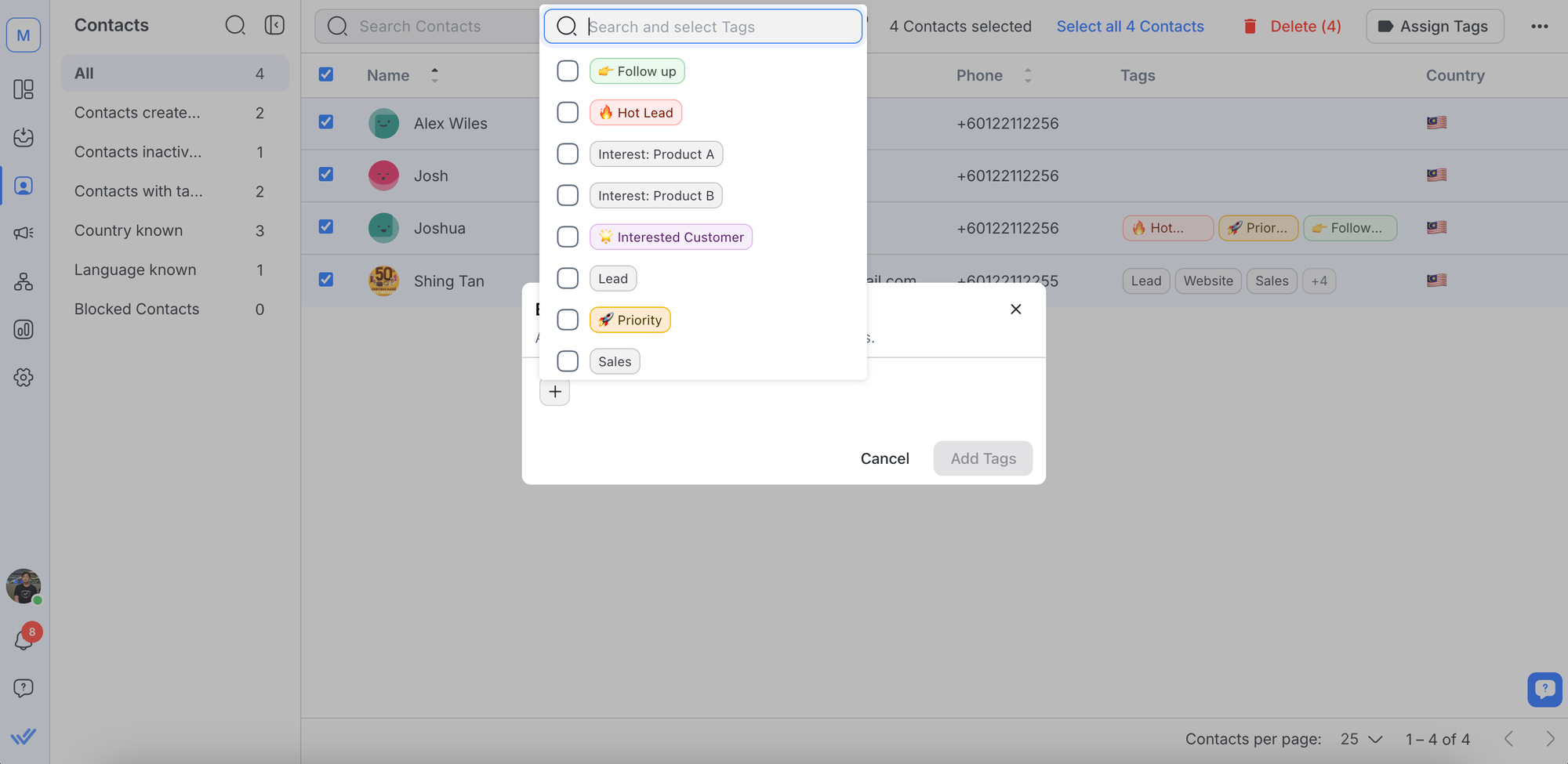The width and height of the screenshot is (1568, 764).
Task: Open the notifications bell icon
Action: tap(24, 640)
